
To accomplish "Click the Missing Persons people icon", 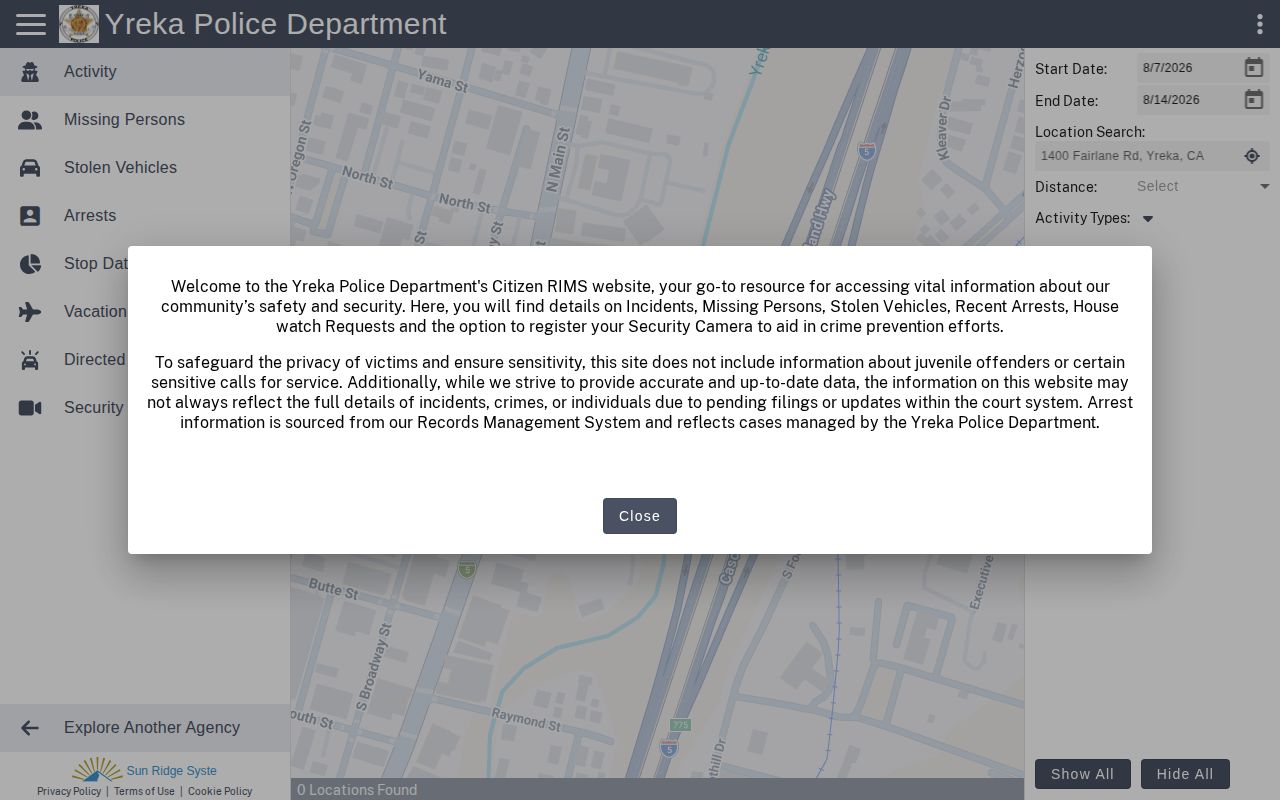I will pyautogui.click(x=30, y=120).
